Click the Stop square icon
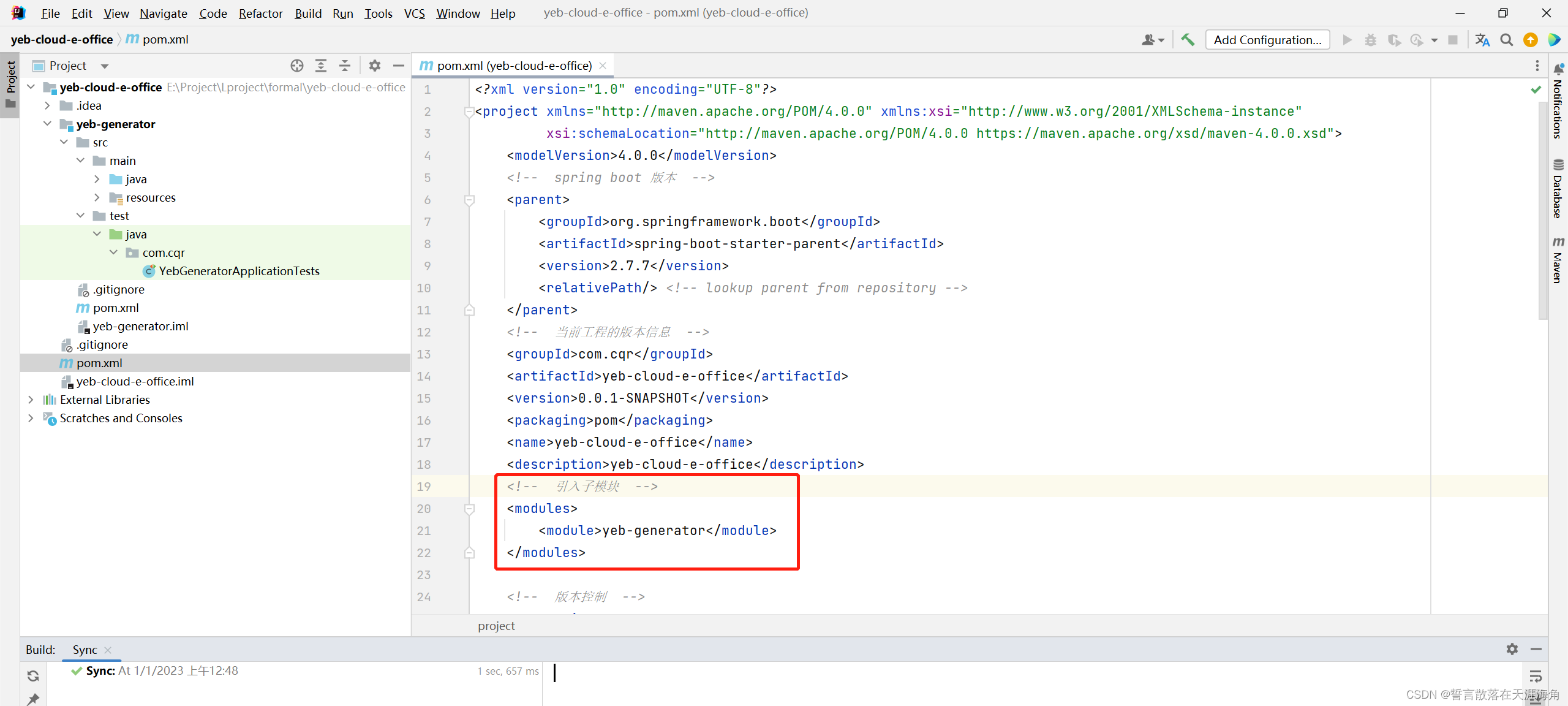This screenshot has height=706, width=1568. 1453,40
